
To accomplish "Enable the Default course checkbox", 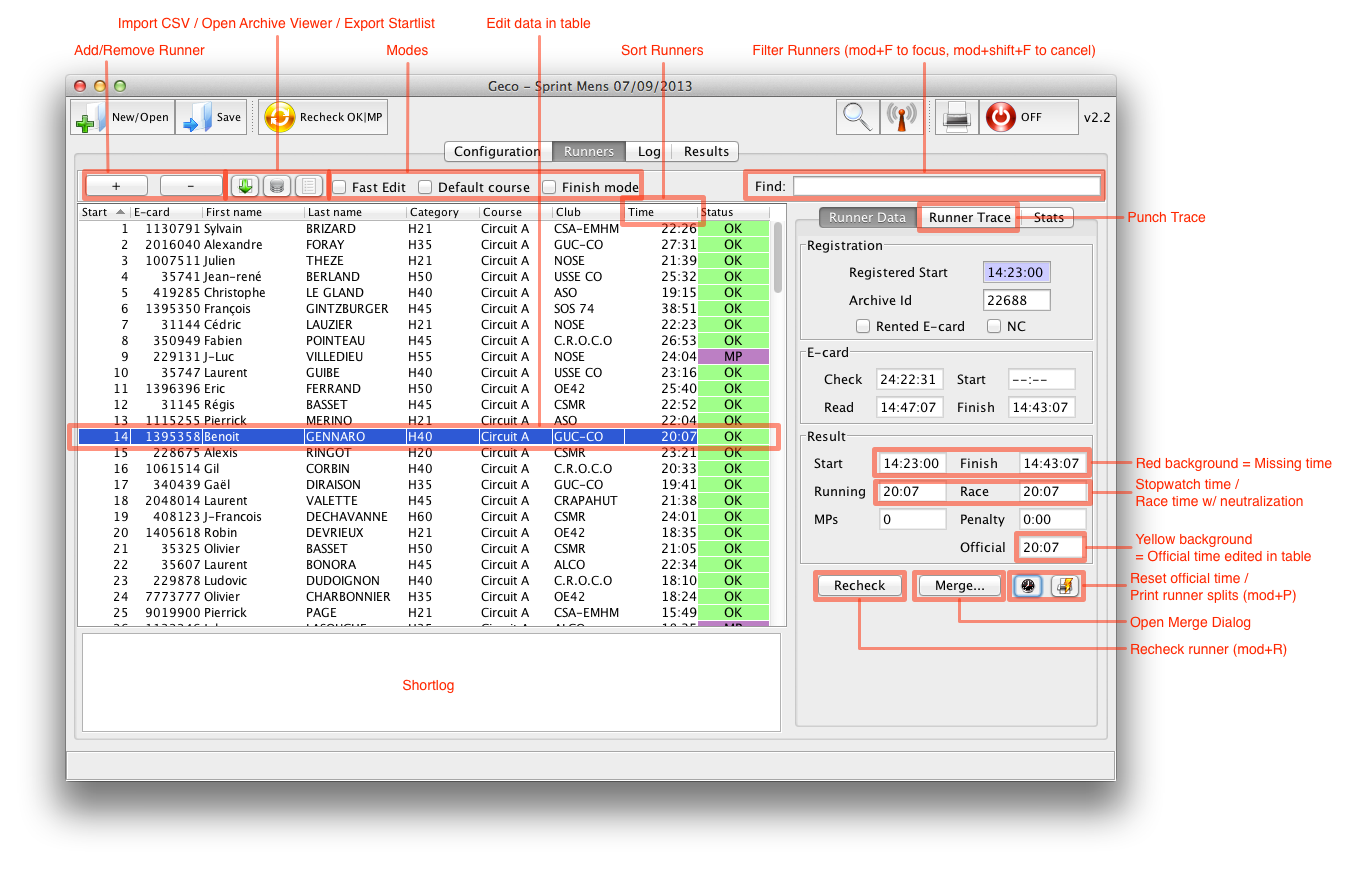I will (x=426, y=187).
